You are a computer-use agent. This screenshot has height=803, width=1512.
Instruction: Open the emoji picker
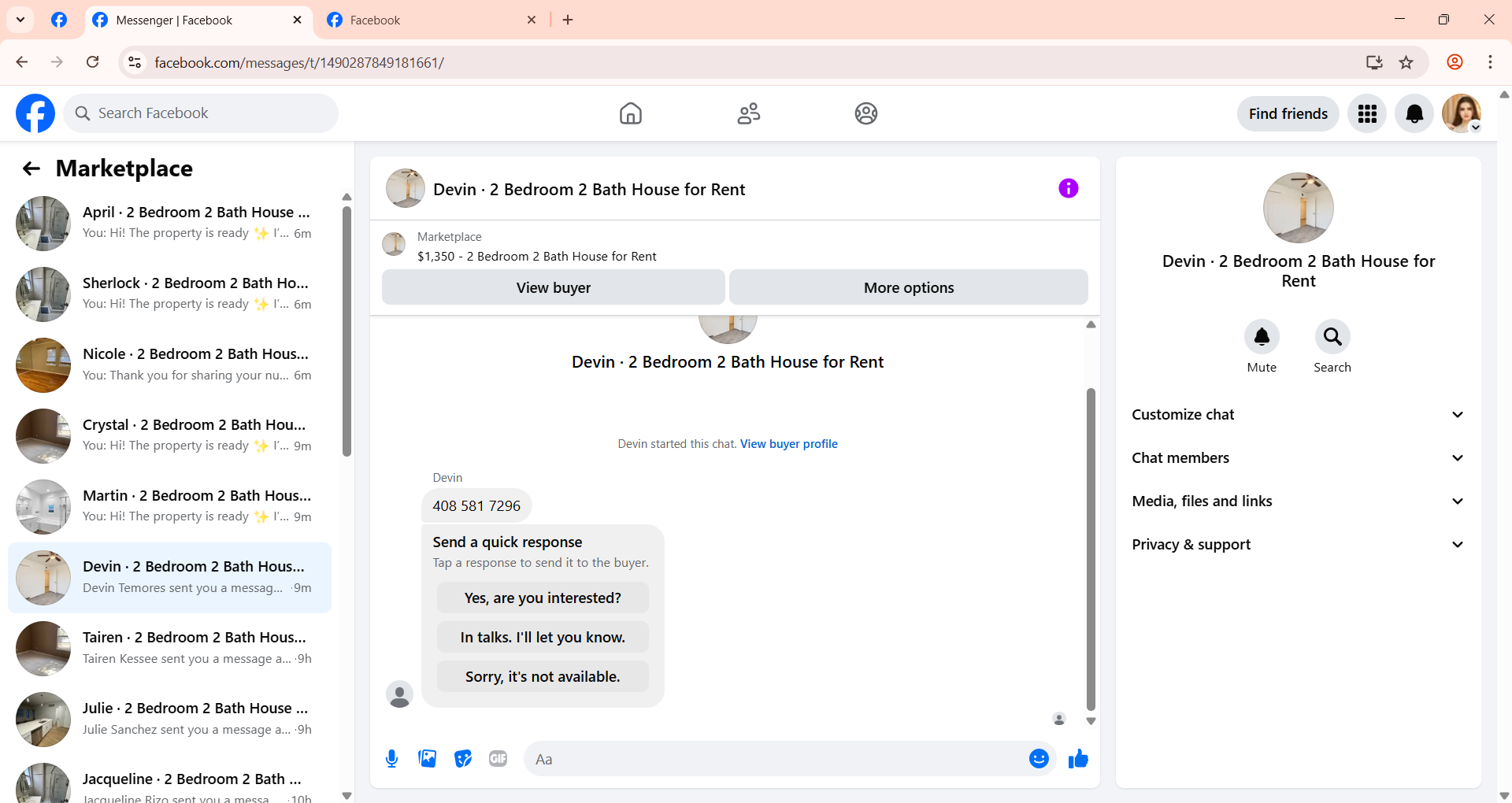click(1039, 759)
